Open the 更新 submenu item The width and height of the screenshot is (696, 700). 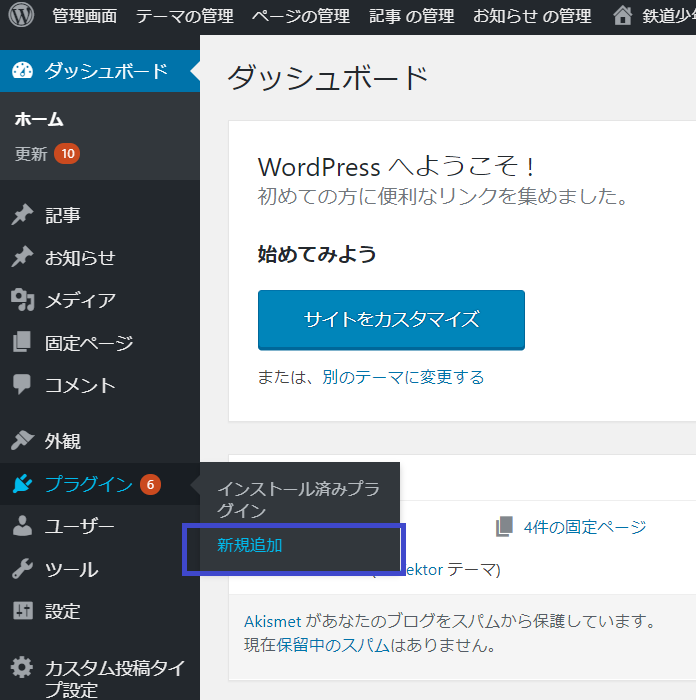tap(31, 154)
